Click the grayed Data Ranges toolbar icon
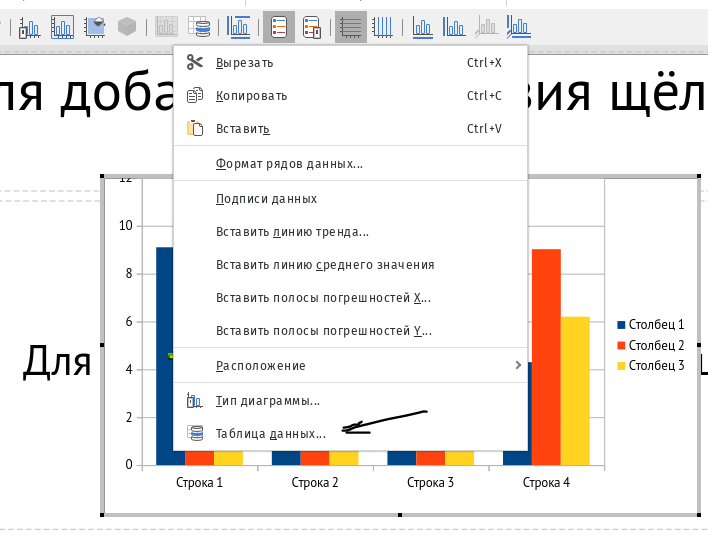Image resolution: width=708 pixels, height=551 pixels. [166, 27]
